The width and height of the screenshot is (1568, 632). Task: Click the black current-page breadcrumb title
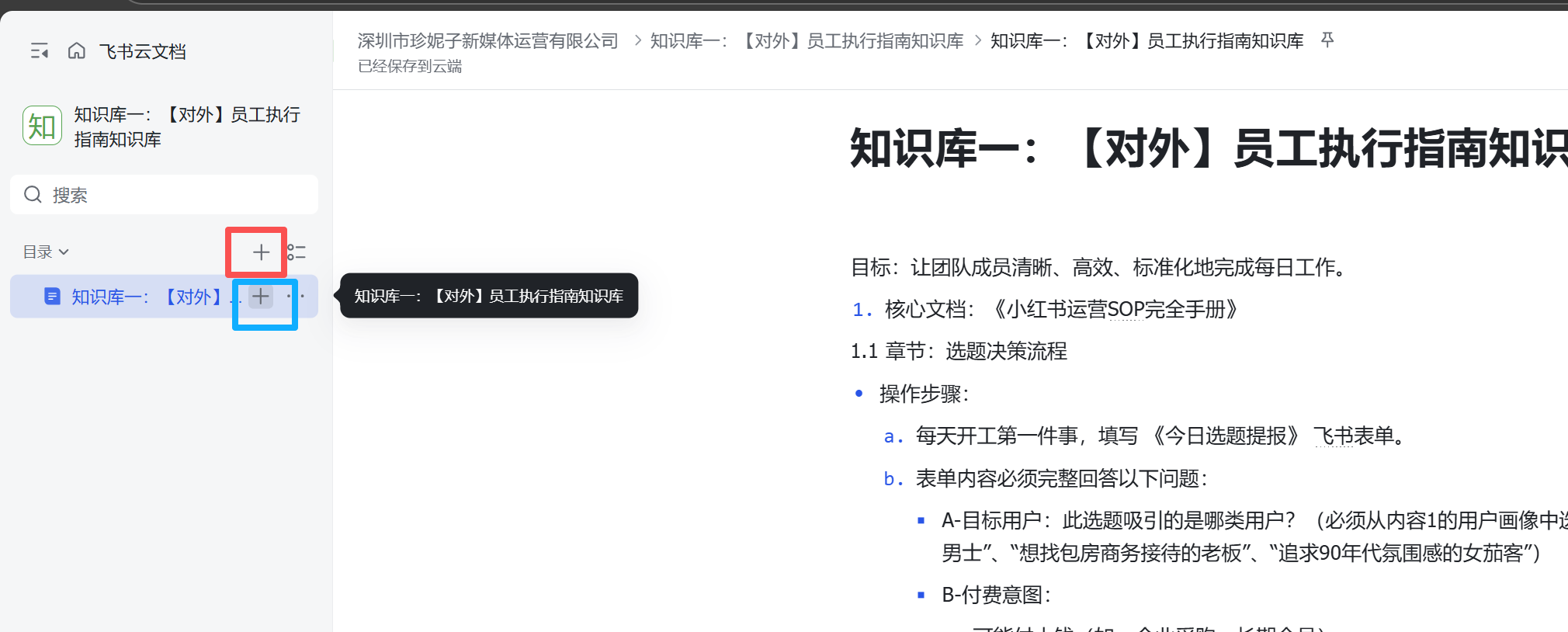(x=1147, y=41)
